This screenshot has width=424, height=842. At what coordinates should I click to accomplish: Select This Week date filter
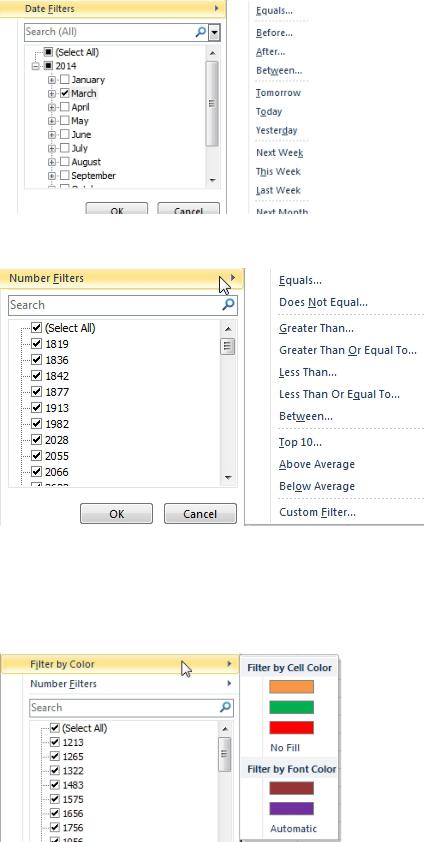[278, 171]
